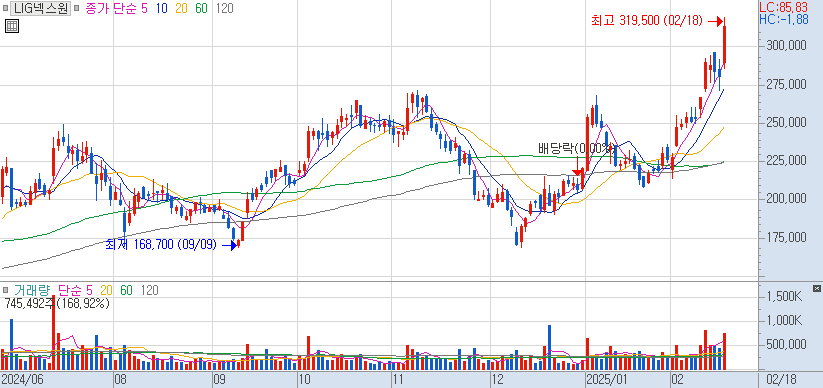
Task: Select the blue 10 moving average label
Action: coord(161,8)
